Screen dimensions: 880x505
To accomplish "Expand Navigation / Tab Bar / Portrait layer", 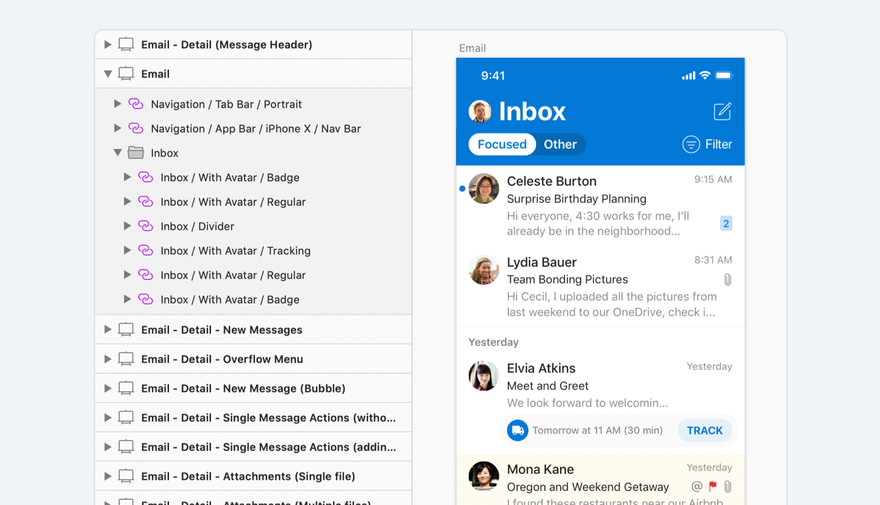I will click(x=117, y=104).
